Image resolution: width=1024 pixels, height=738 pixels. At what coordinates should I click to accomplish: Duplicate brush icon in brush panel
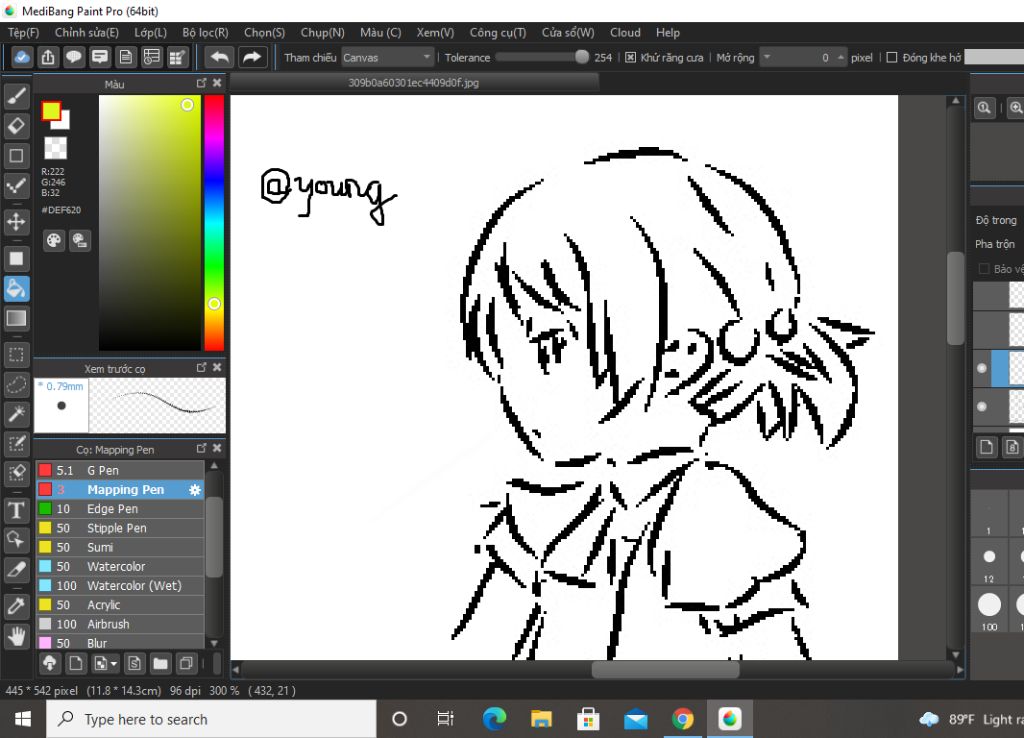[x=186, y=664]
